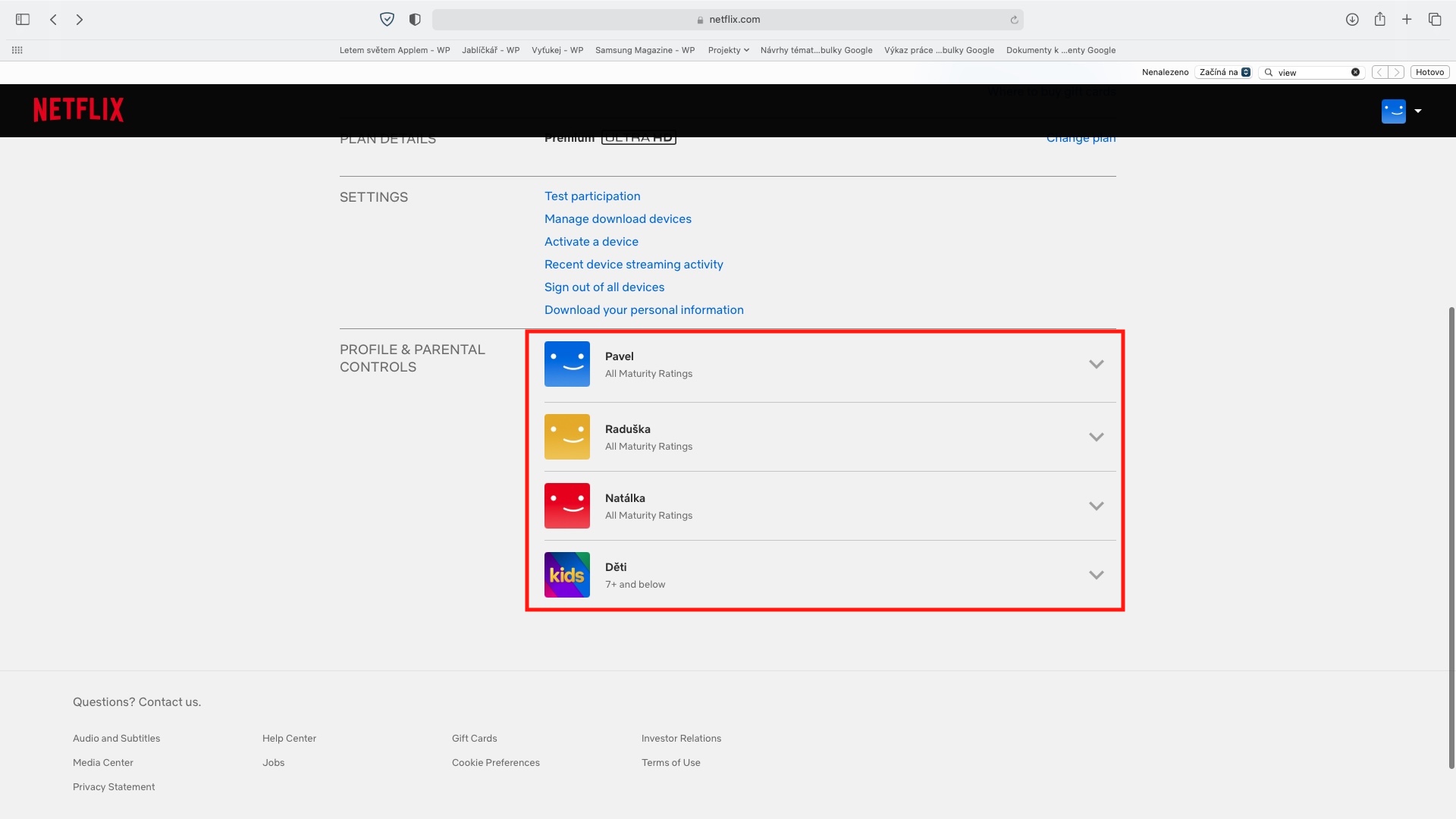The image size is (1456, 819).
Task: Show tab overview icon
Action: point(1435,20)
